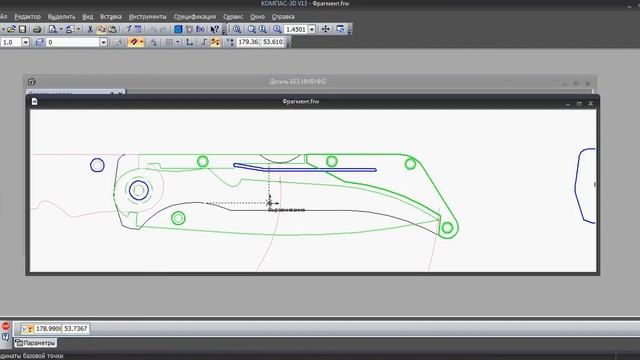Open the Редактор menu
640x360 pixels.
pyautogui.click(x=27, y=17)
